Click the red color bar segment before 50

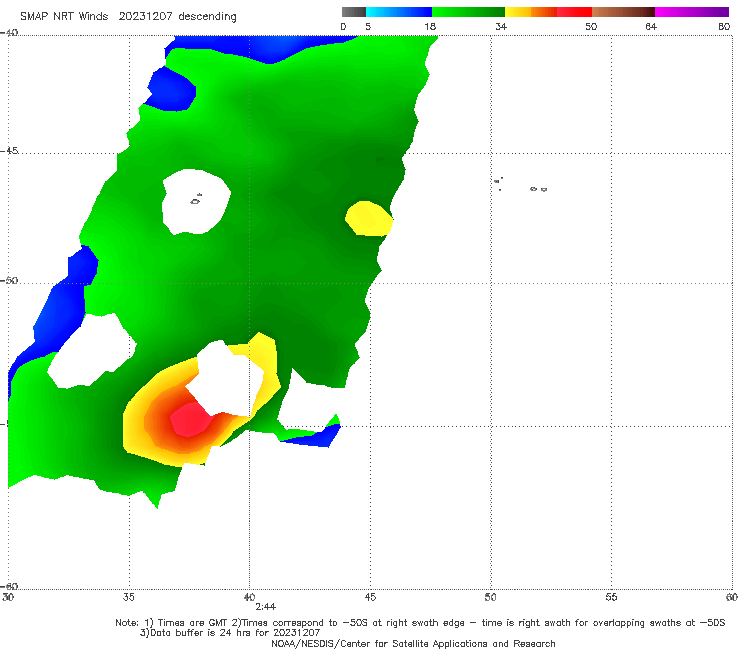(x=574, y=12)
